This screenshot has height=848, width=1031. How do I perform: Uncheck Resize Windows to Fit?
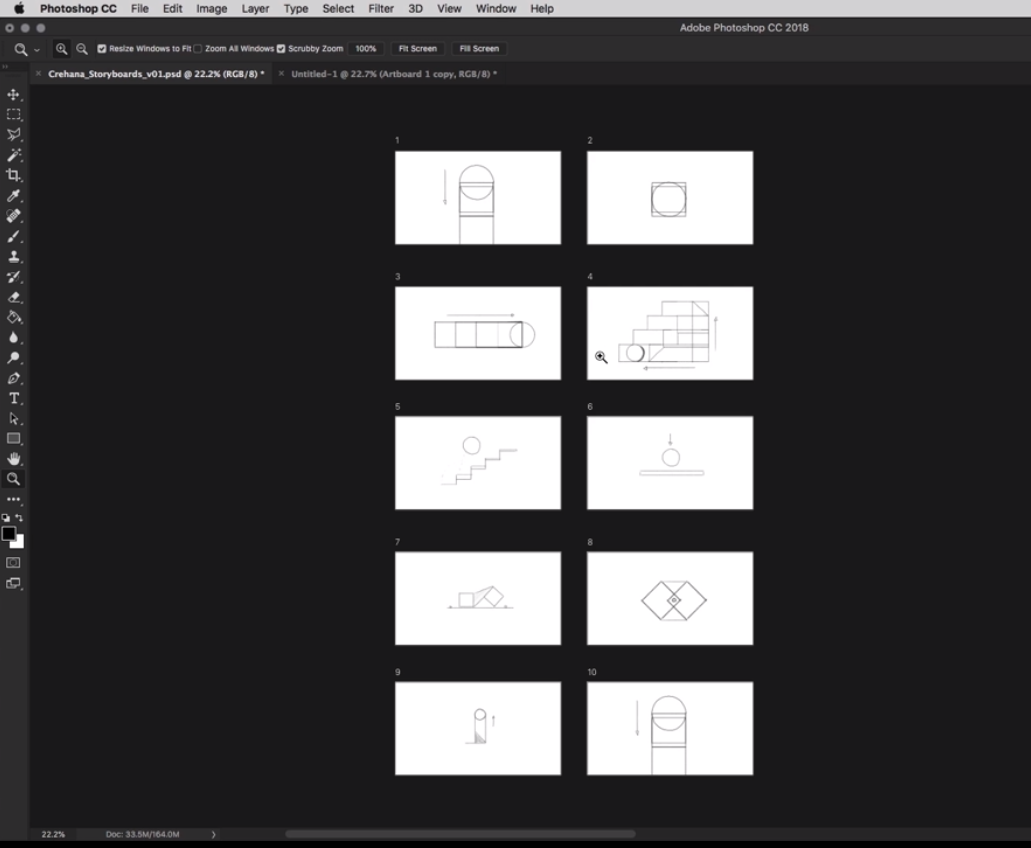(101, 48)
